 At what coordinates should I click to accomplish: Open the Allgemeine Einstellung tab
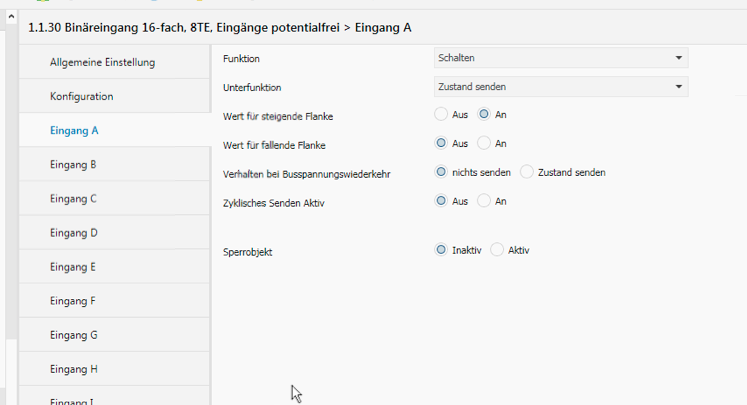click(102, 62)
